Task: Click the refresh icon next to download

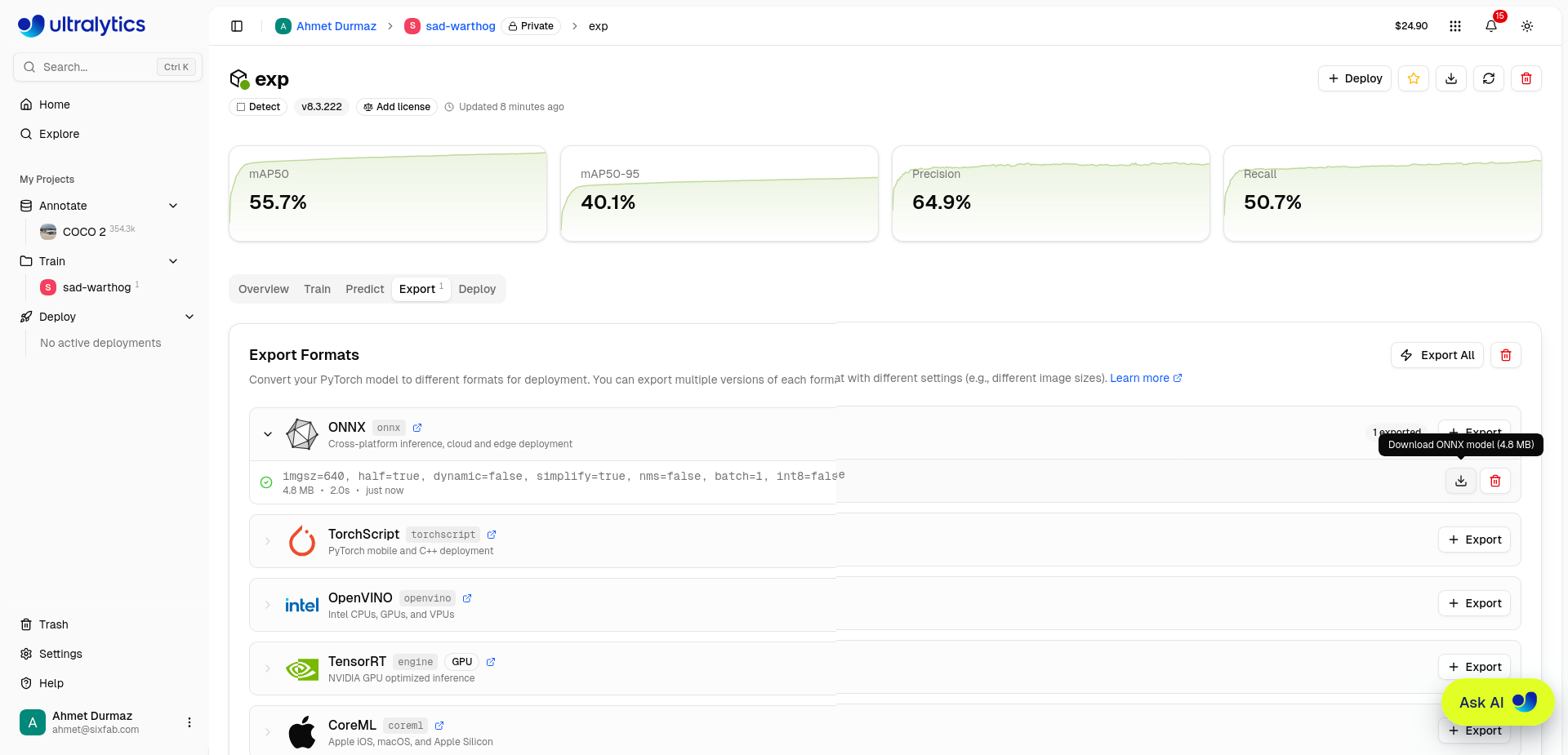Action: [x=1489, y=78]
